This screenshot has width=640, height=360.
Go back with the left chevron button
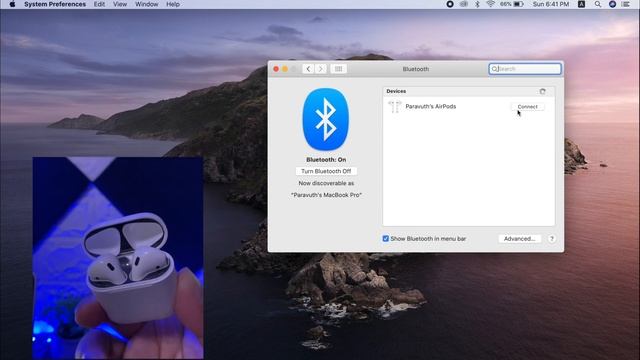[x=309, y=69]
